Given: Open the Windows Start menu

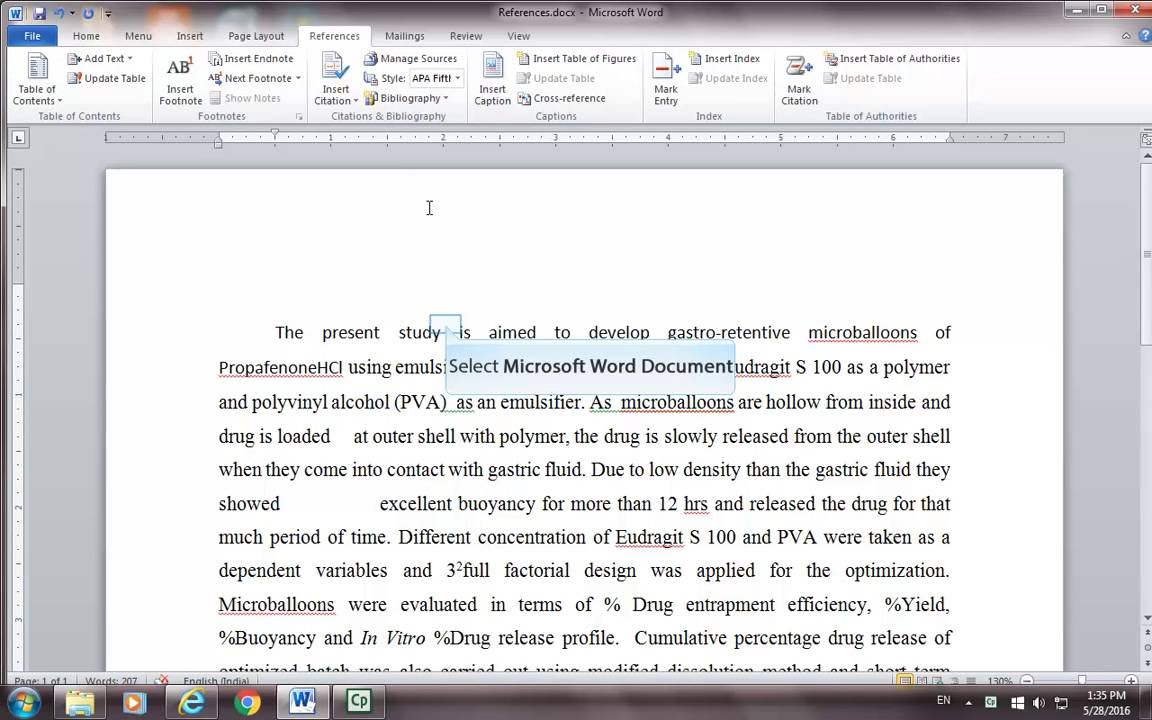Looking at the screenshot, I should tap(22, 702).
